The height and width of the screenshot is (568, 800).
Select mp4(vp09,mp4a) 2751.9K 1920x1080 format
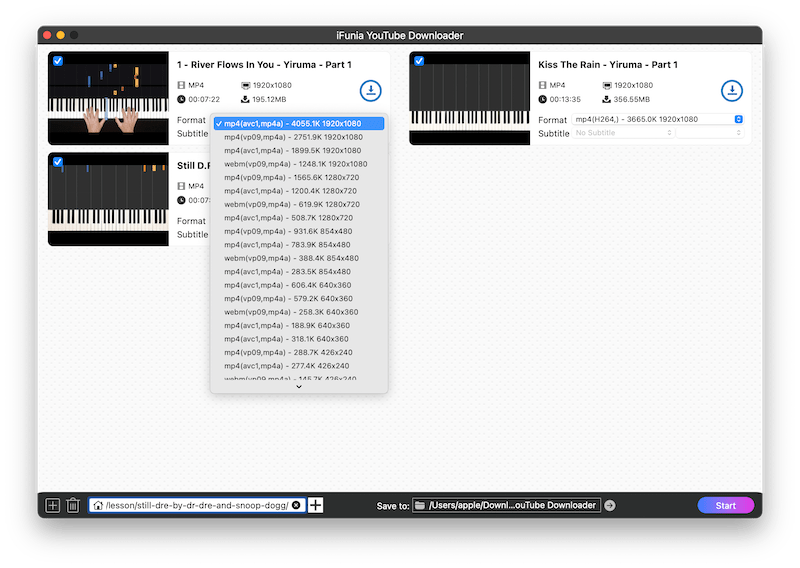[x=293, y=137]
